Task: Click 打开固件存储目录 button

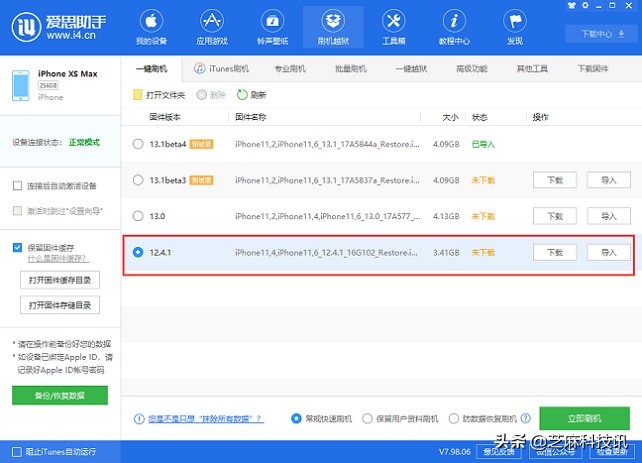Action: [60, 305]
